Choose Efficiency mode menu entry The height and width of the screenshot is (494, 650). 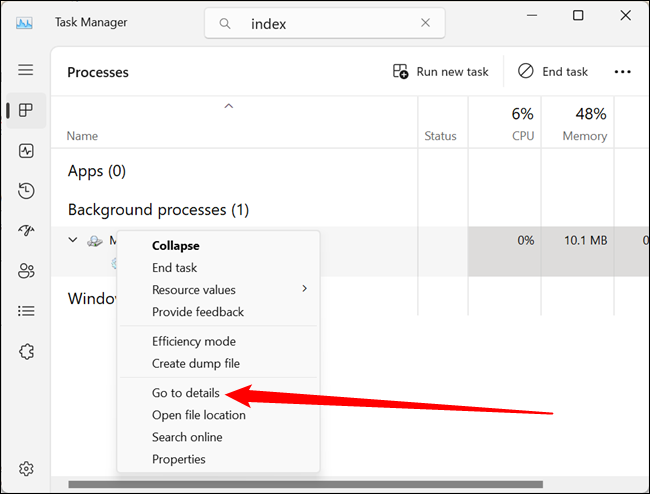pyautogui.click(x=218, y=341)
